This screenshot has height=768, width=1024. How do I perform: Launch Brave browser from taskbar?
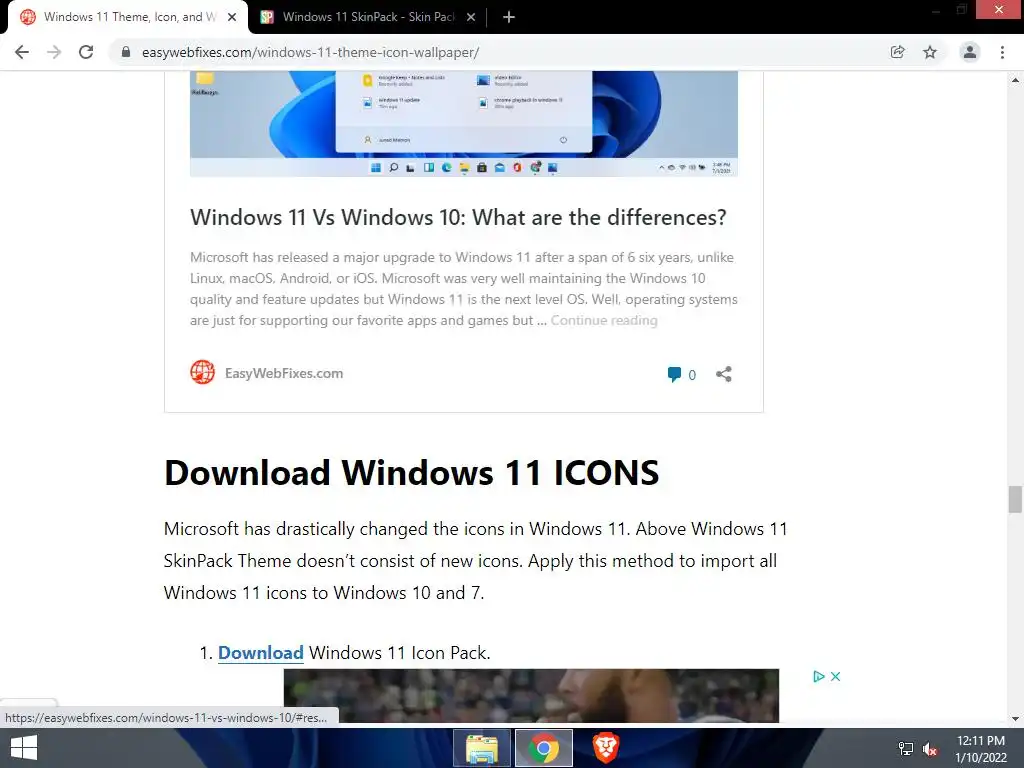605,748
